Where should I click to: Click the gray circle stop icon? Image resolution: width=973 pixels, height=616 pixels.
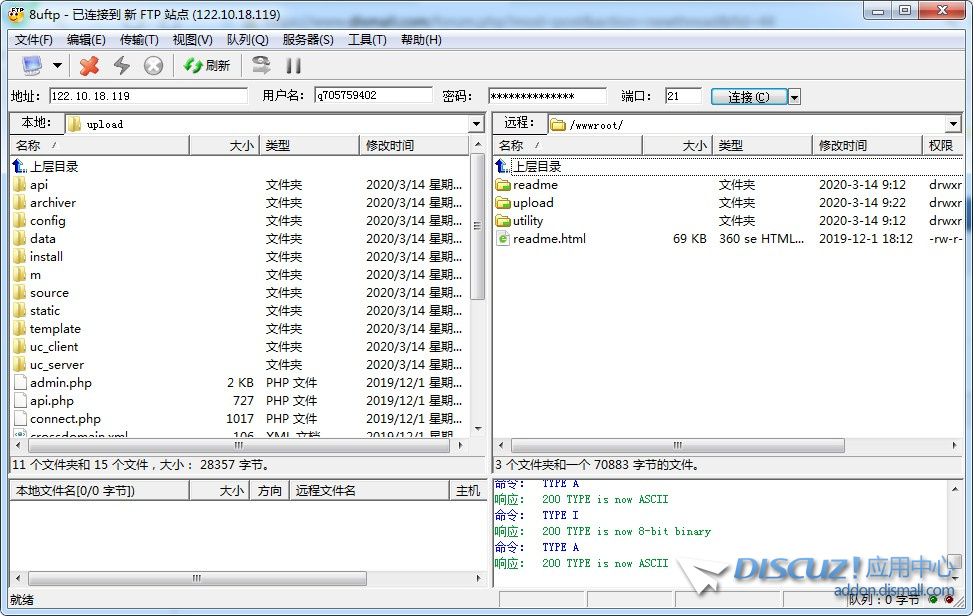coord(153,66)
